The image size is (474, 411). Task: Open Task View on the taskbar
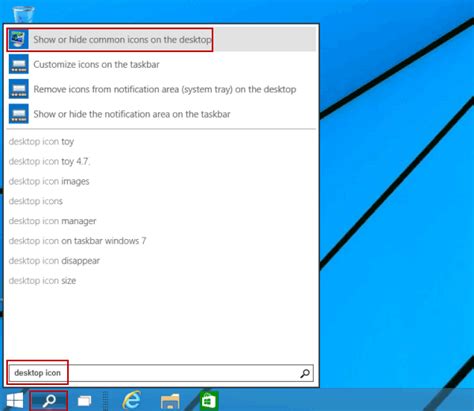coord(85,401)
